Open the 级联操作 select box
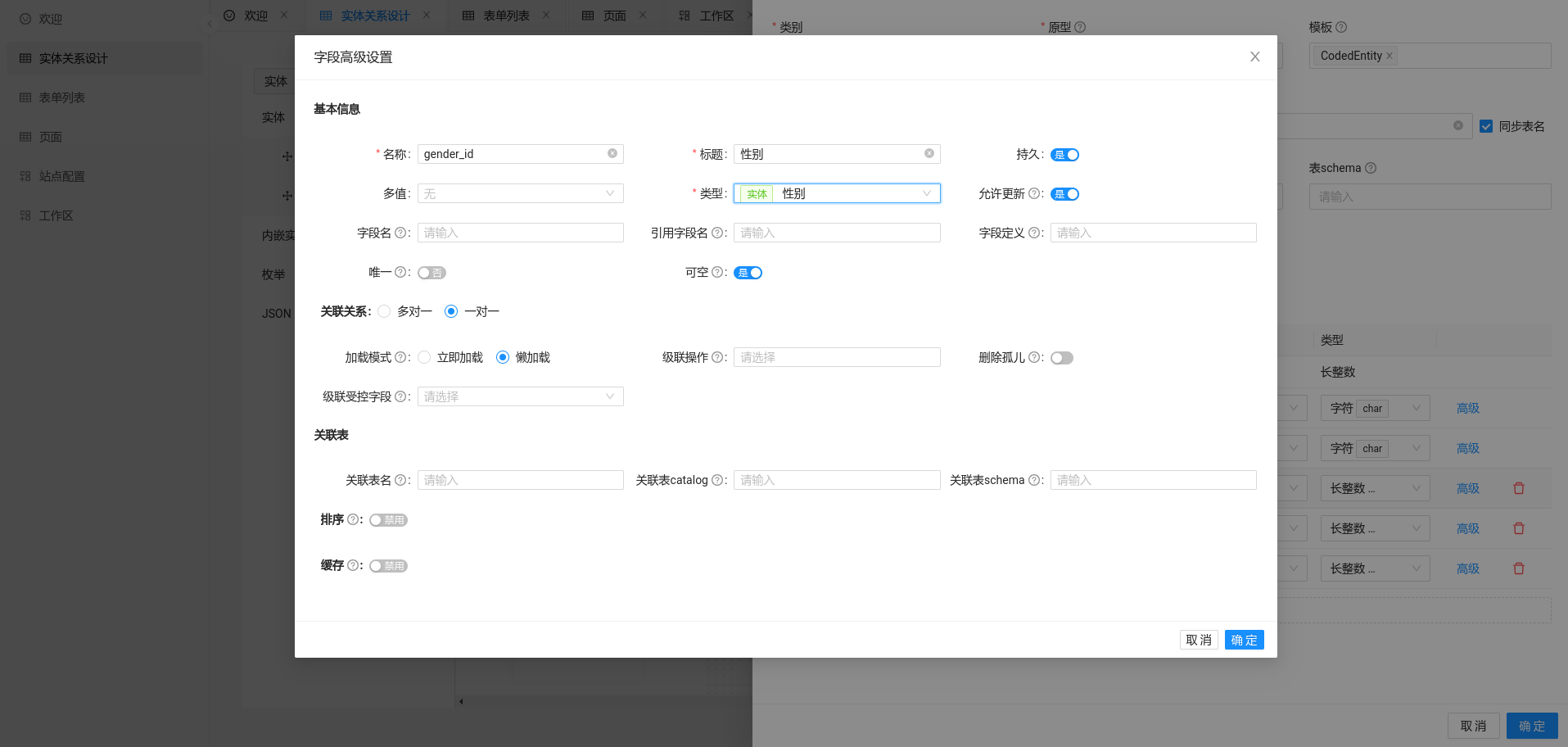Image resolution: width=1568 pixels, height=747 pixels. coord(837,357)
